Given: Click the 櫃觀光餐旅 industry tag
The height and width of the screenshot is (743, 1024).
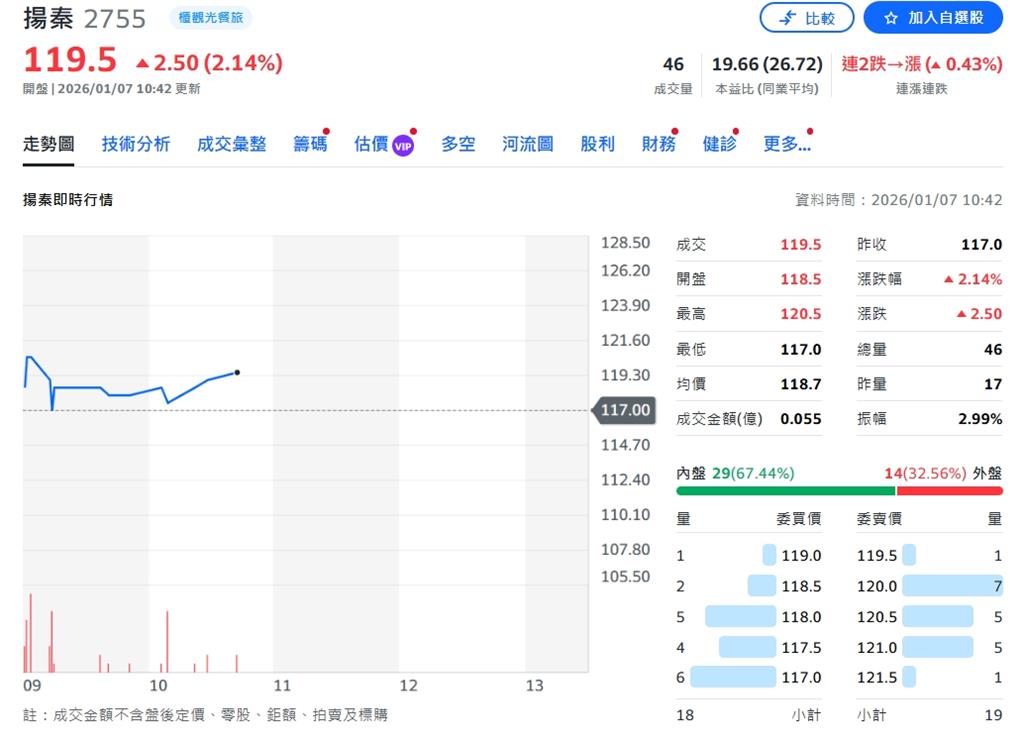Looking at the screenshot, I should coord(210,18).
